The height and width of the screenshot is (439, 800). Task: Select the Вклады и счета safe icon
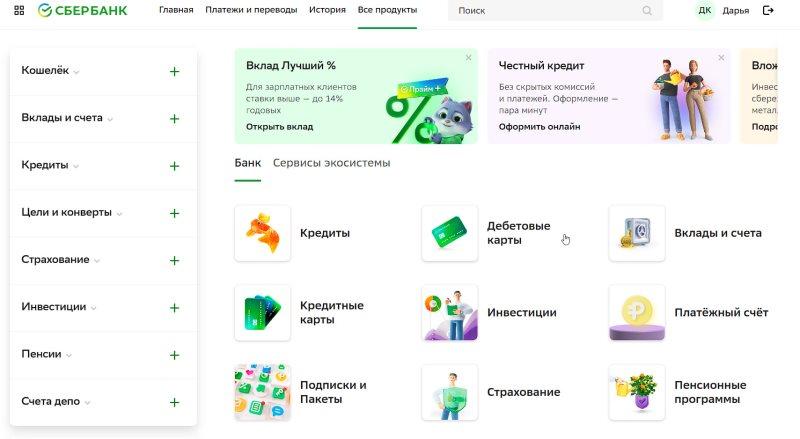(x=636, y=233)
